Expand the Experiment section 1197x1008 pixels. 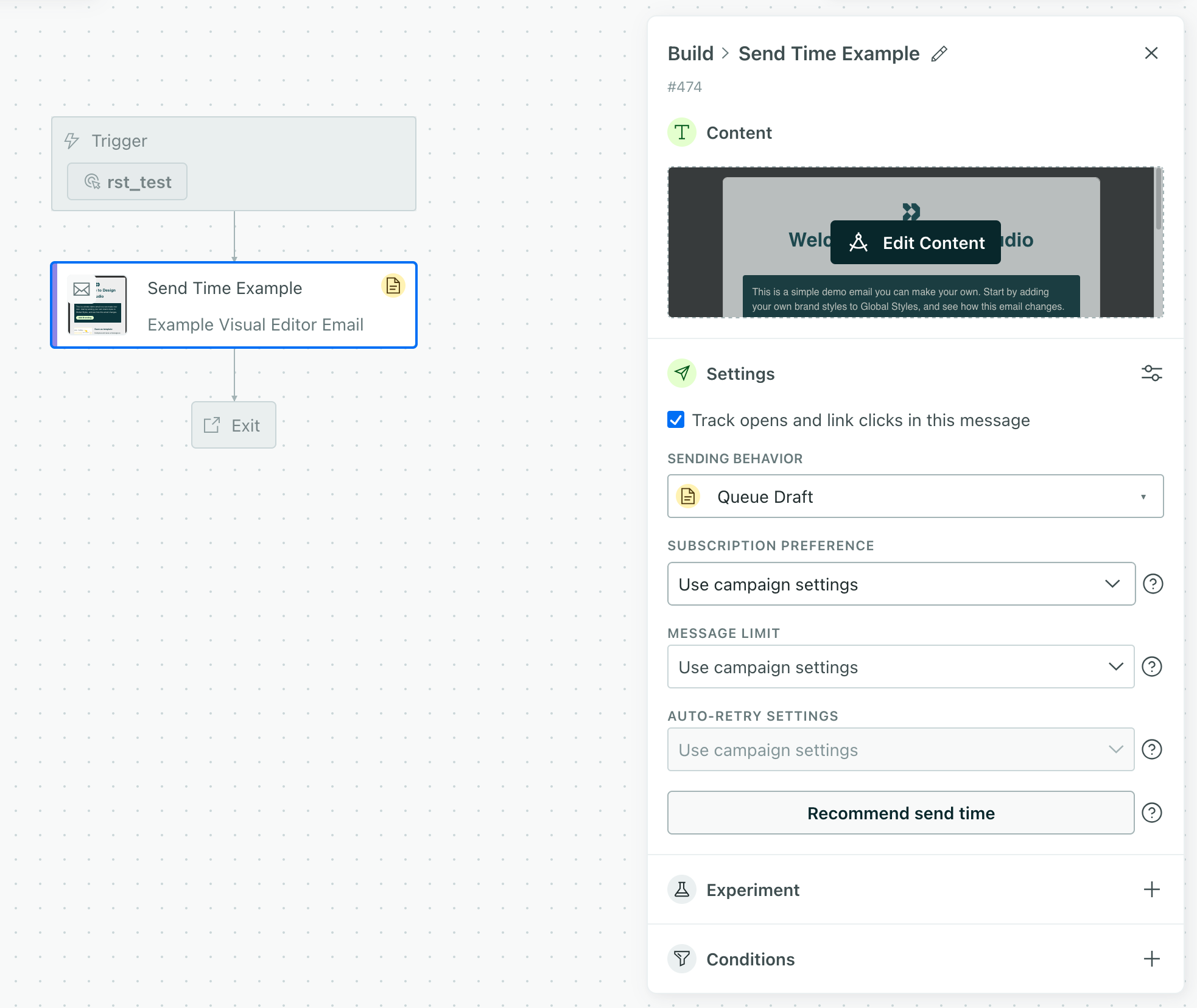coord(1151,889)
